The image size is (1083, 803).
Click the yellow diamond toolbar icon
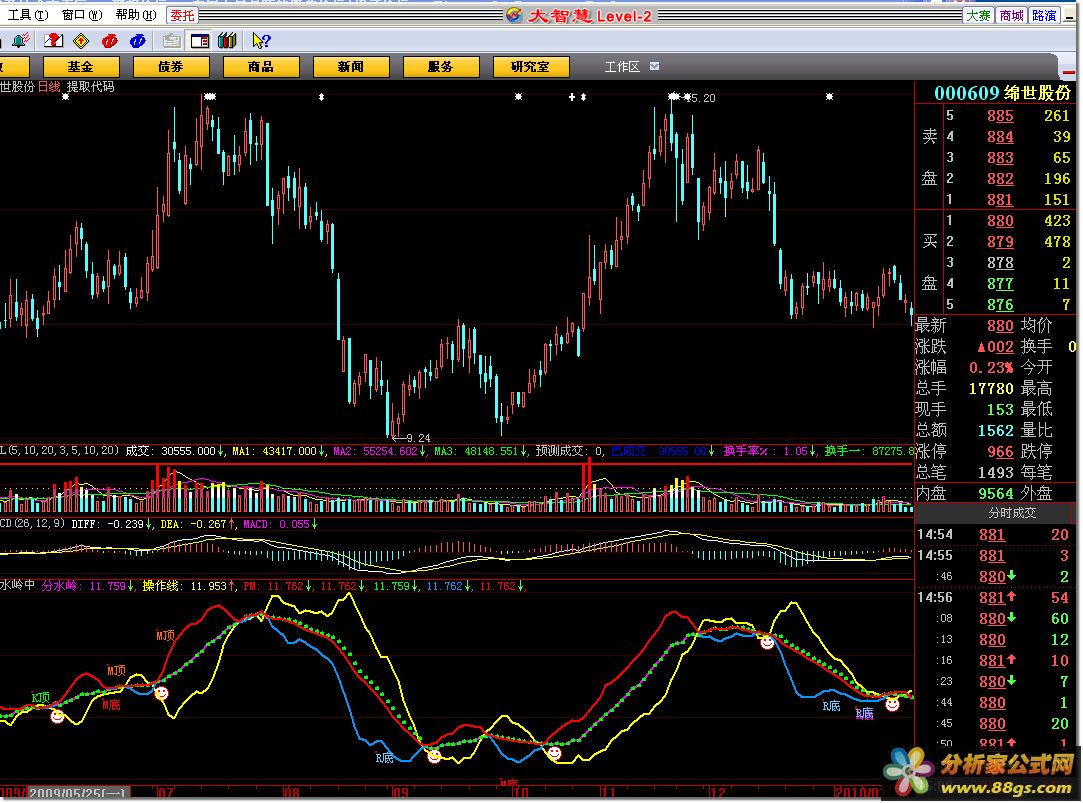point(82,41)
